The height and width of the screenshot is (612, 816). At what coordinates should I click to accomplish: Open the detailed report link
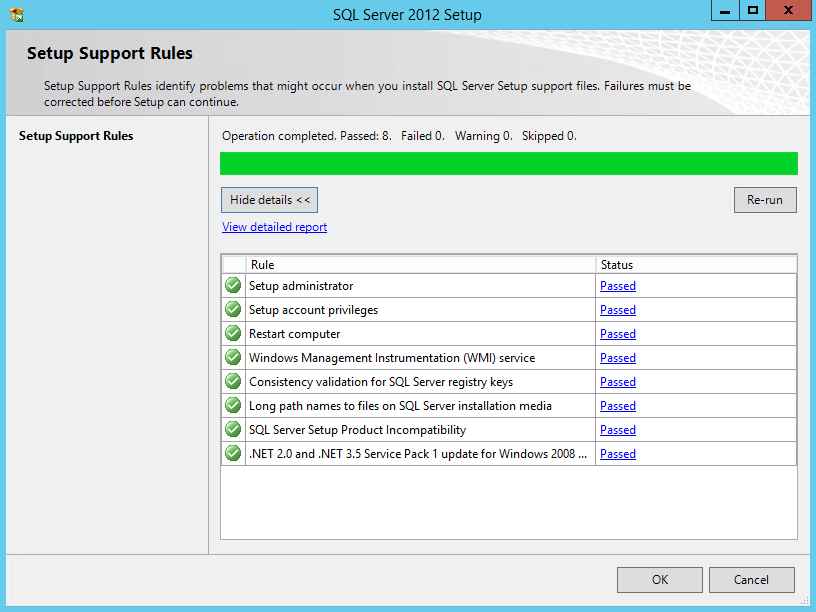point(274,226)
